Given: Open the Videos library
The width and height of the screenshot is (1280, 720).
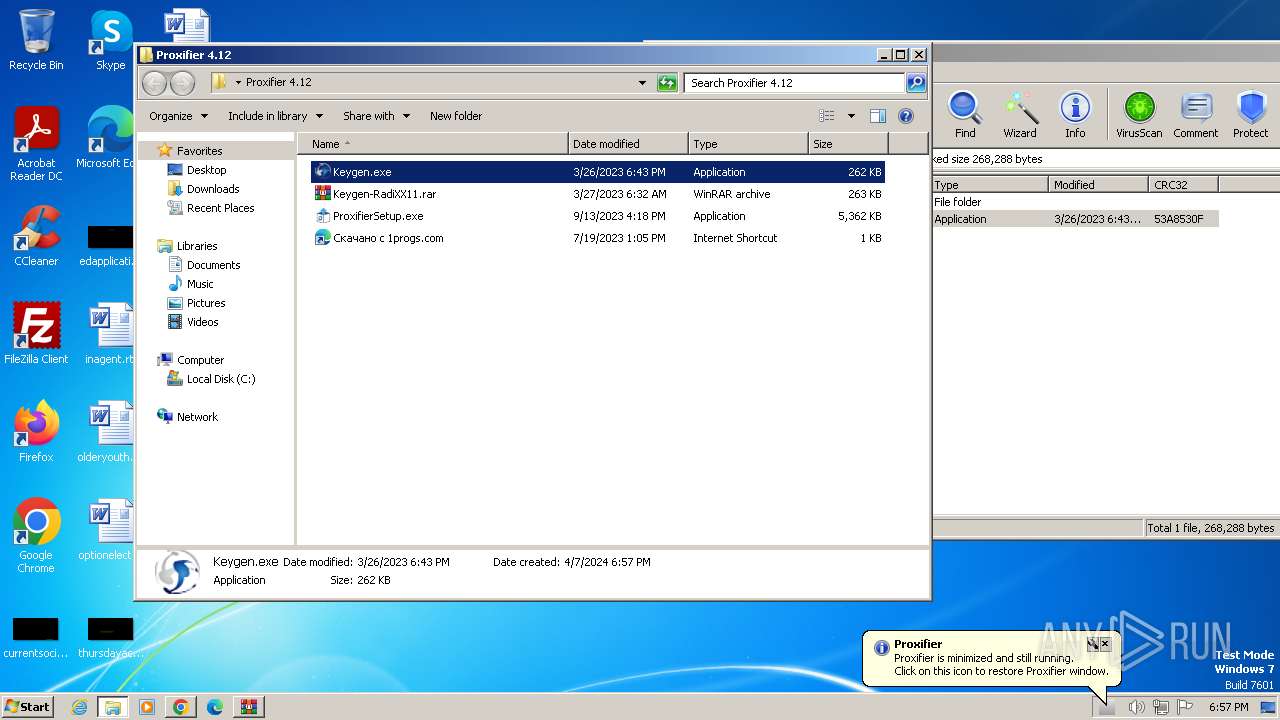Looking at the screenshot, I should pos(202,322).
